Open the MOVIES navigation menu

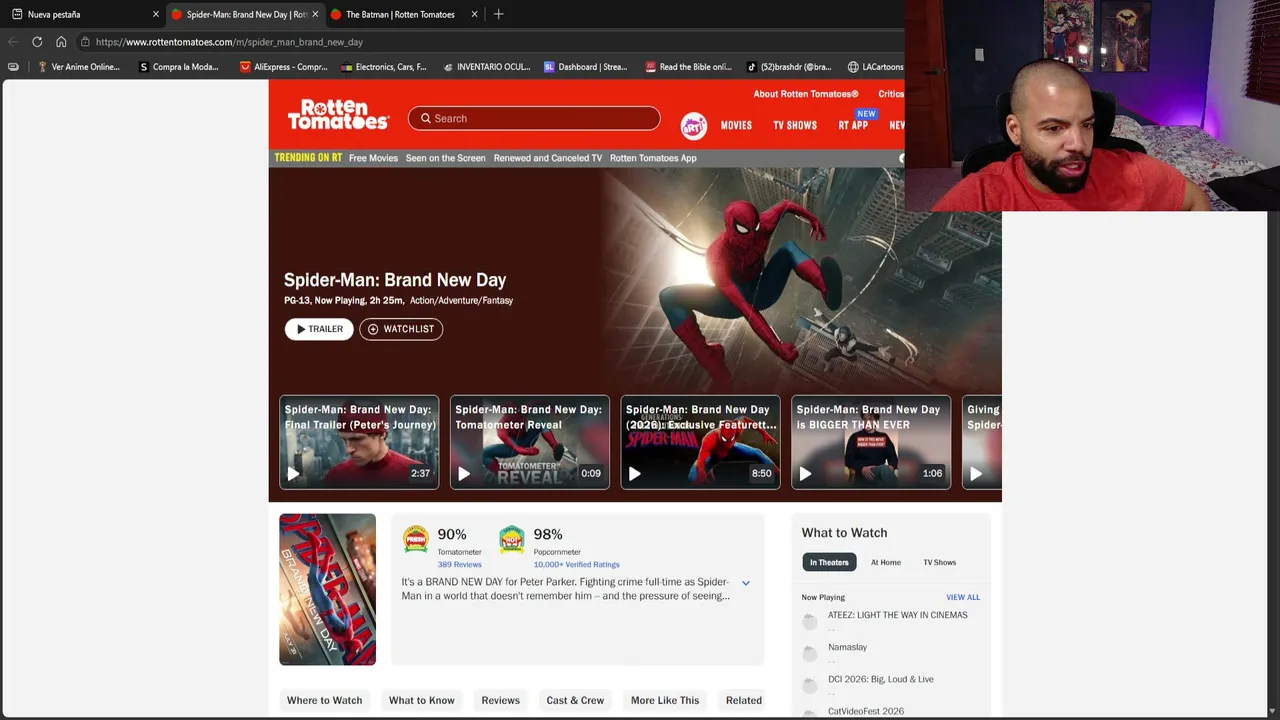[x=736, y=125]
